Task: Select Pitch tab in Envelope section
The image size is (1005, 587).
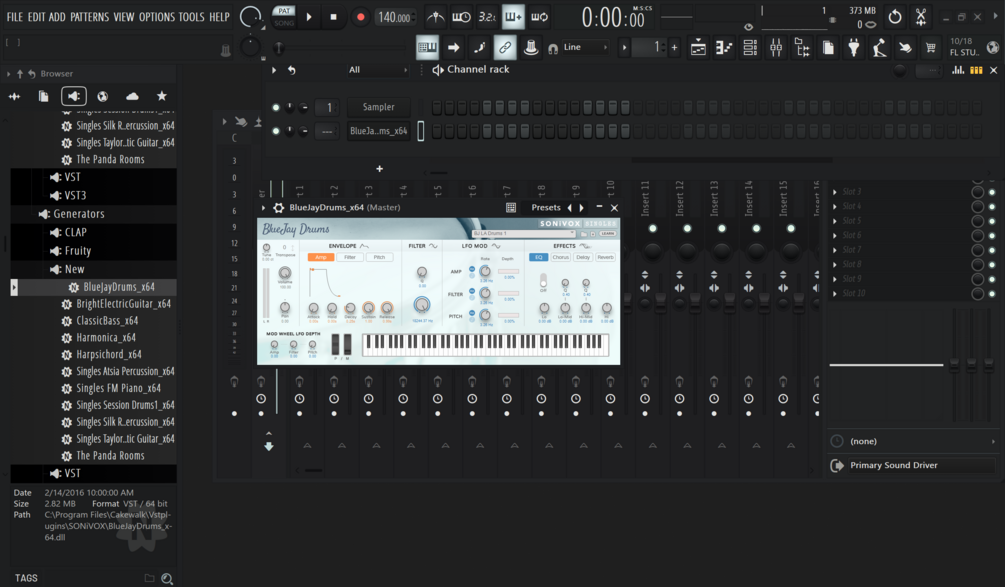Action: [x=379, y=257]
